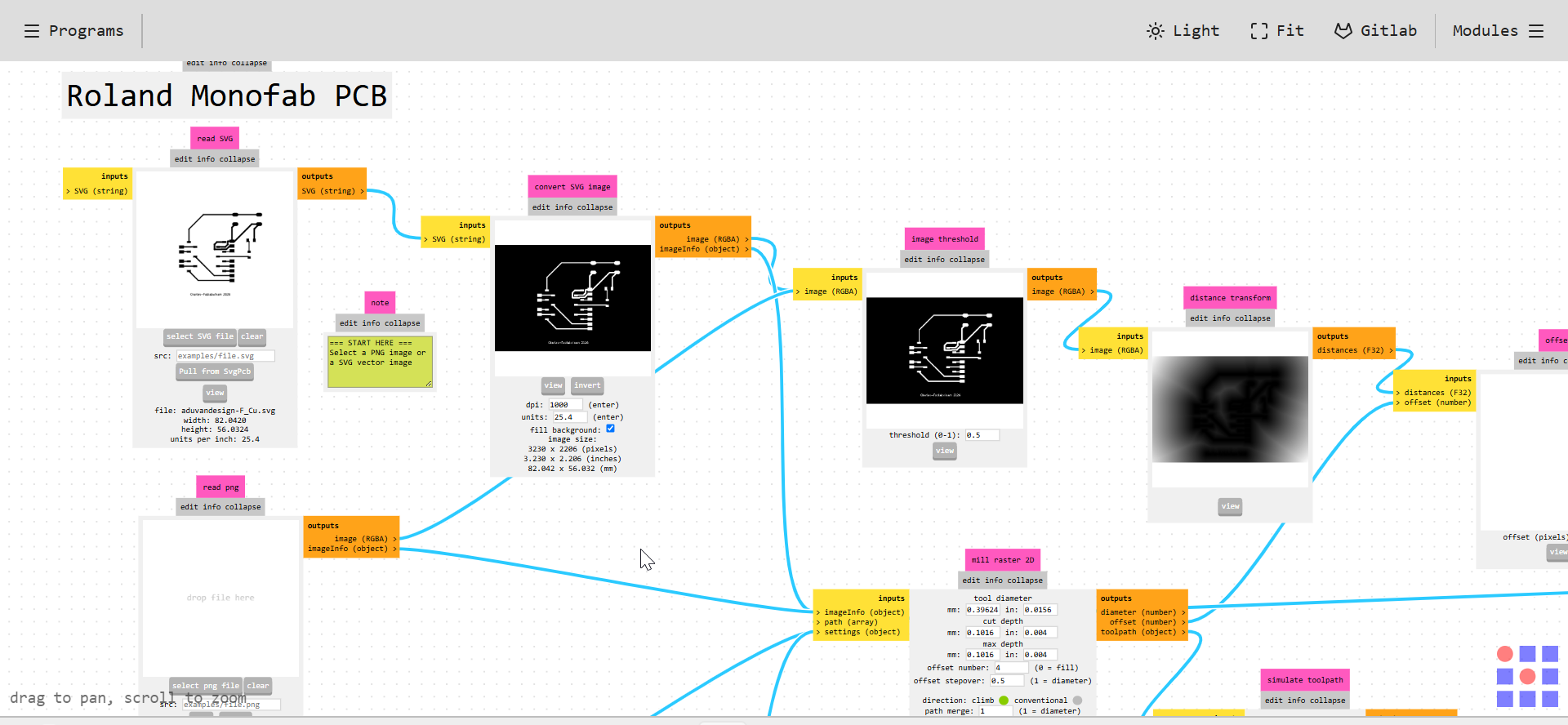Click clear next to select SVG file
The image size is (1568, 725).
click(252, 336)
